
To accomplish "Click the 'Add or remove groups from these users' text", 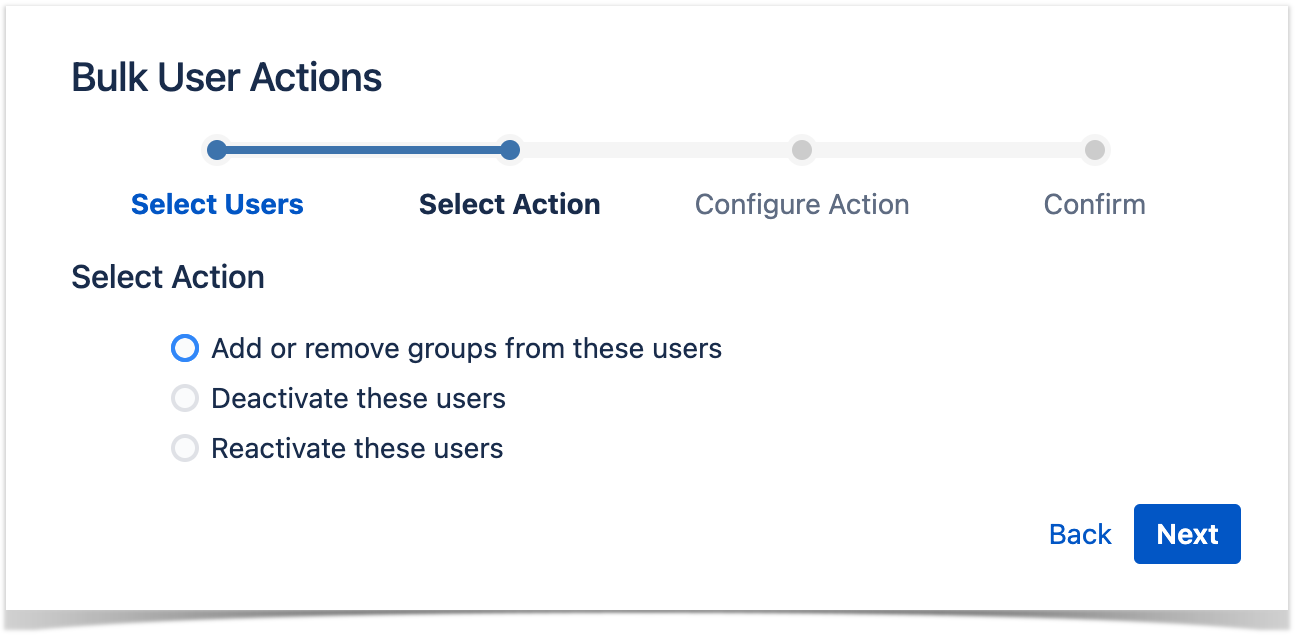I will tap(466, 348).
